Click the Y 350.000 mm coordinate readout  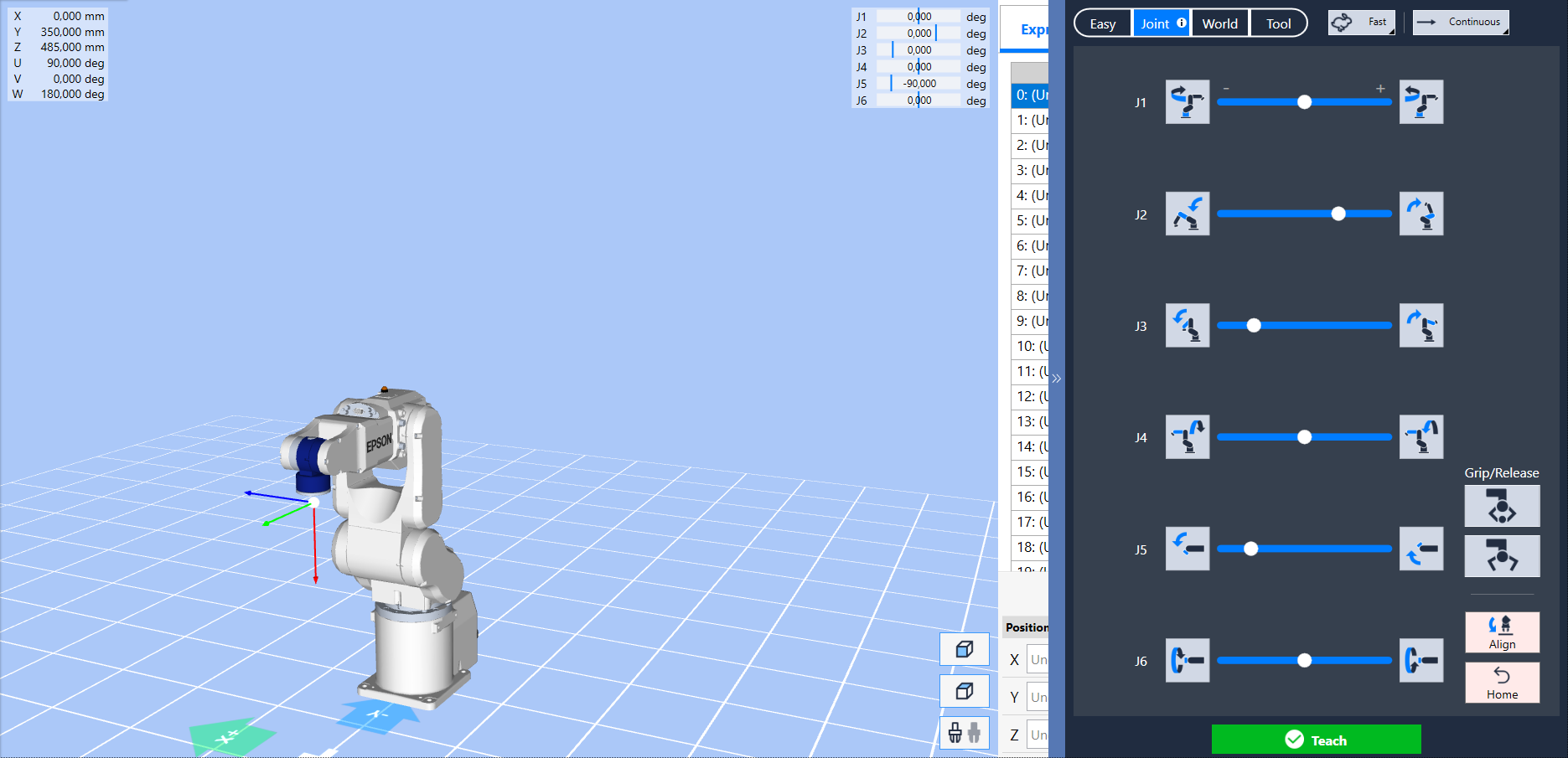(x=72, y=32)
